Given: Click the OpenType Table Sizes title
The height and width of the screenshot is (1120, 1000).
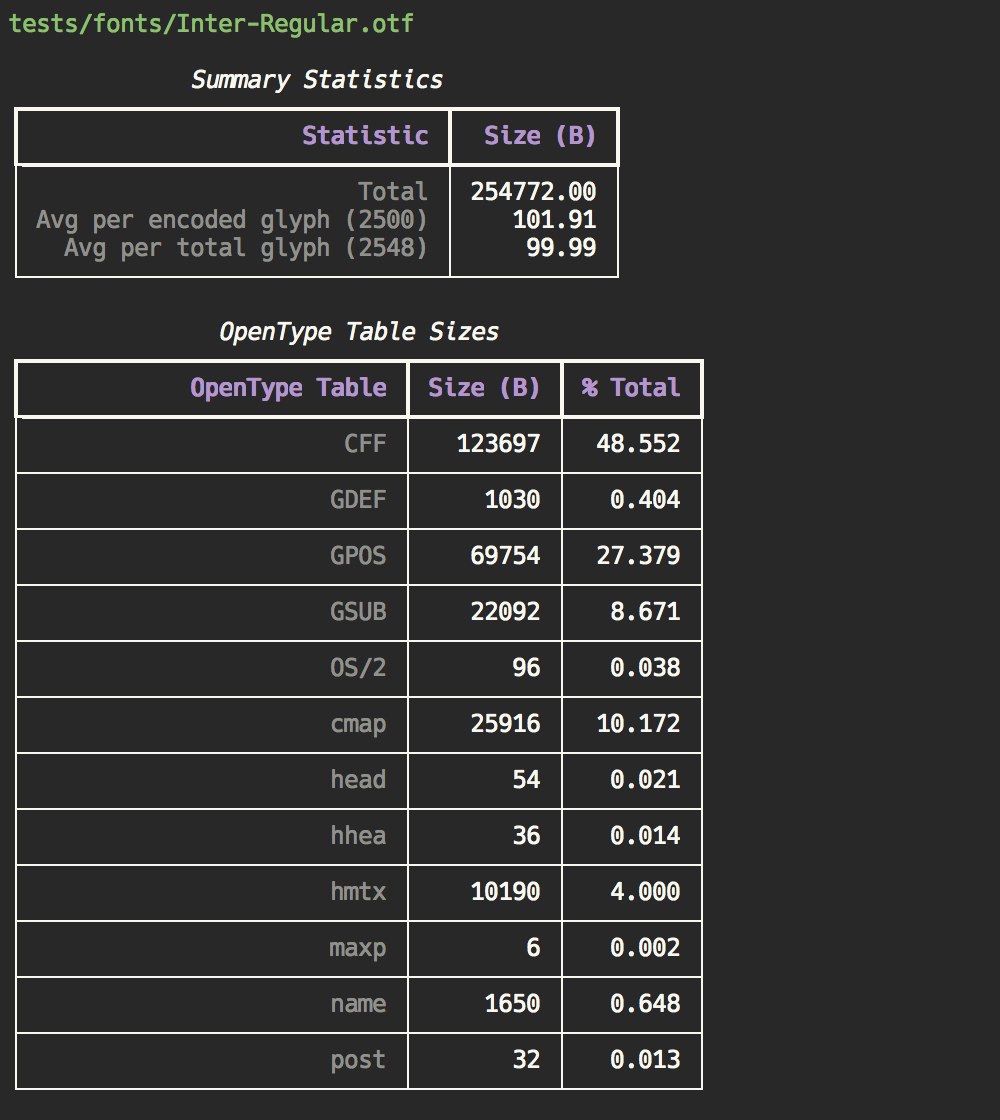Looking at the screenshot, I should click(x=358, y=332).
